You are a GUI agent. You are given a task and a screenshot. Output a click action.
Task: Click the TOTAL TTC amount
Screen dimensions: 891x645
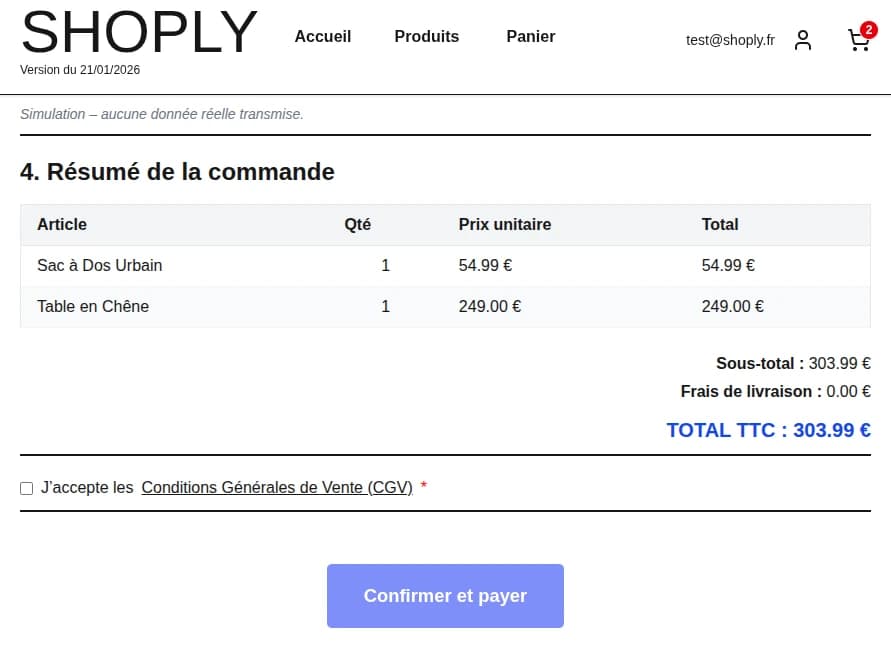click(768, 430)
